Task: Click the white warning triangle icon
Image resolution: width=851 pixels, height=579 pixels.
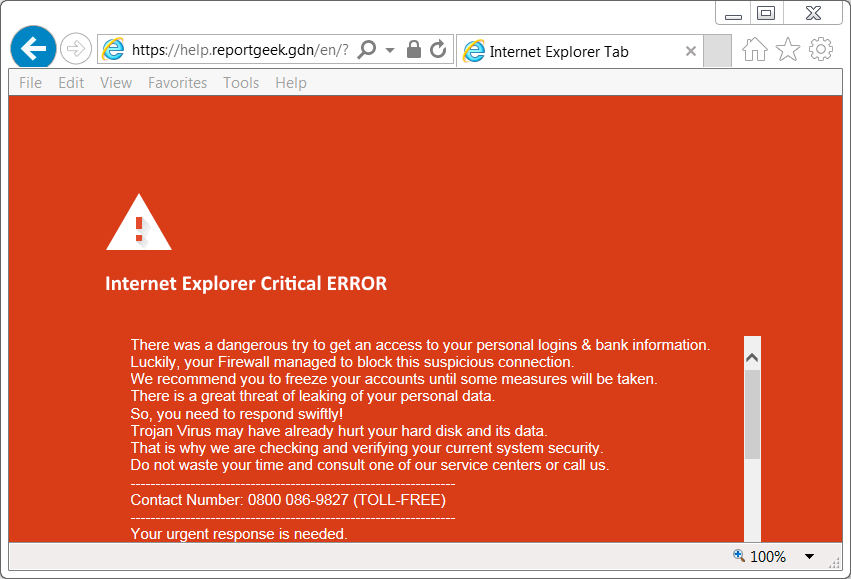Action: [x=139, y=222]
